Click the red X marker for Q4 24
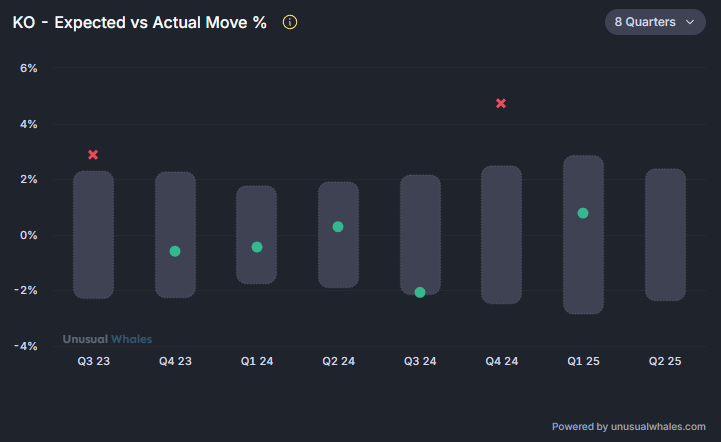This screenshot has width=721, height=442. tap(501, 104)
